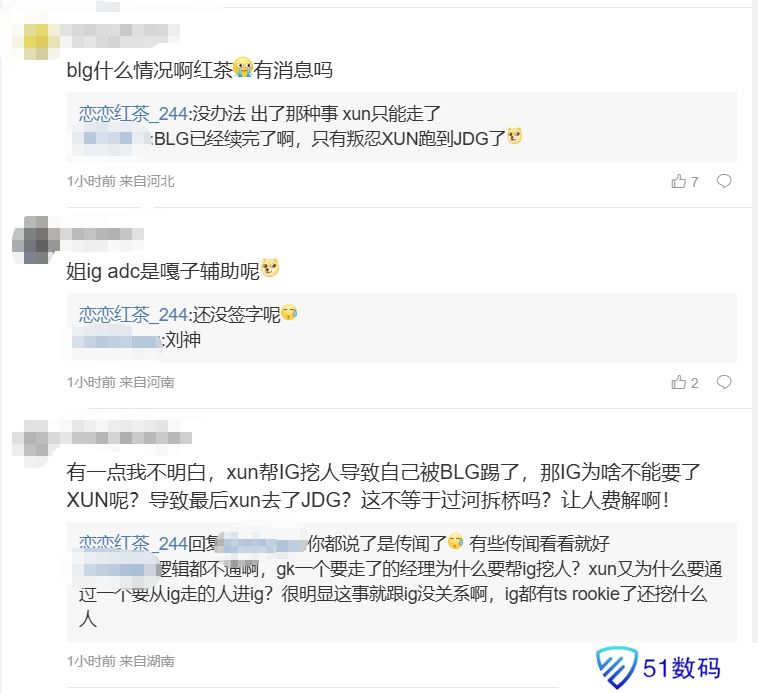Click the crying emoji in blg comment
The width and height of the screenshot is (758, 693).
(x=243, y=68)
